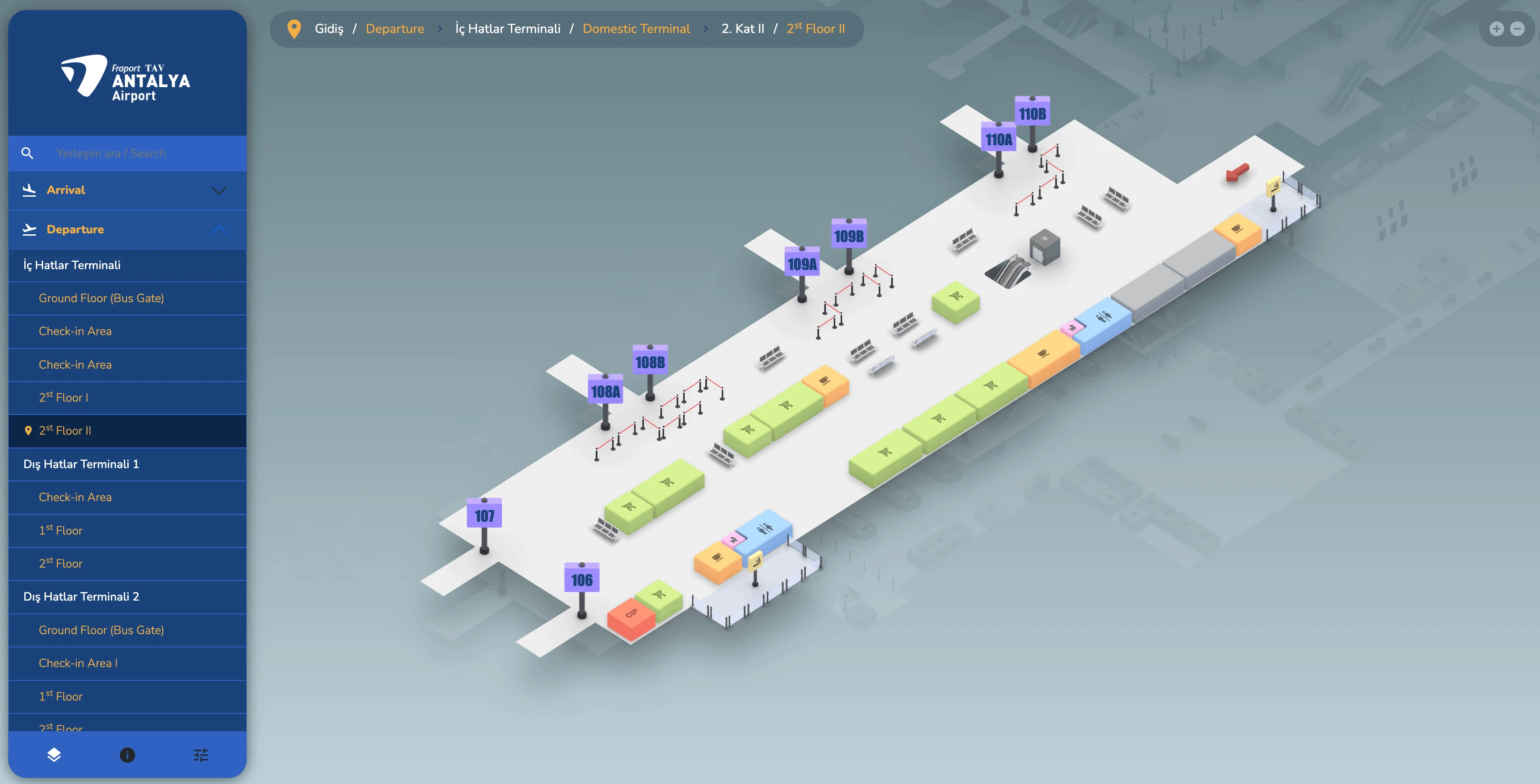The height and width of the screenshot is (784, 1540).
Task: Open map filter settings icon in bottom bar
Action: [200, 755]
